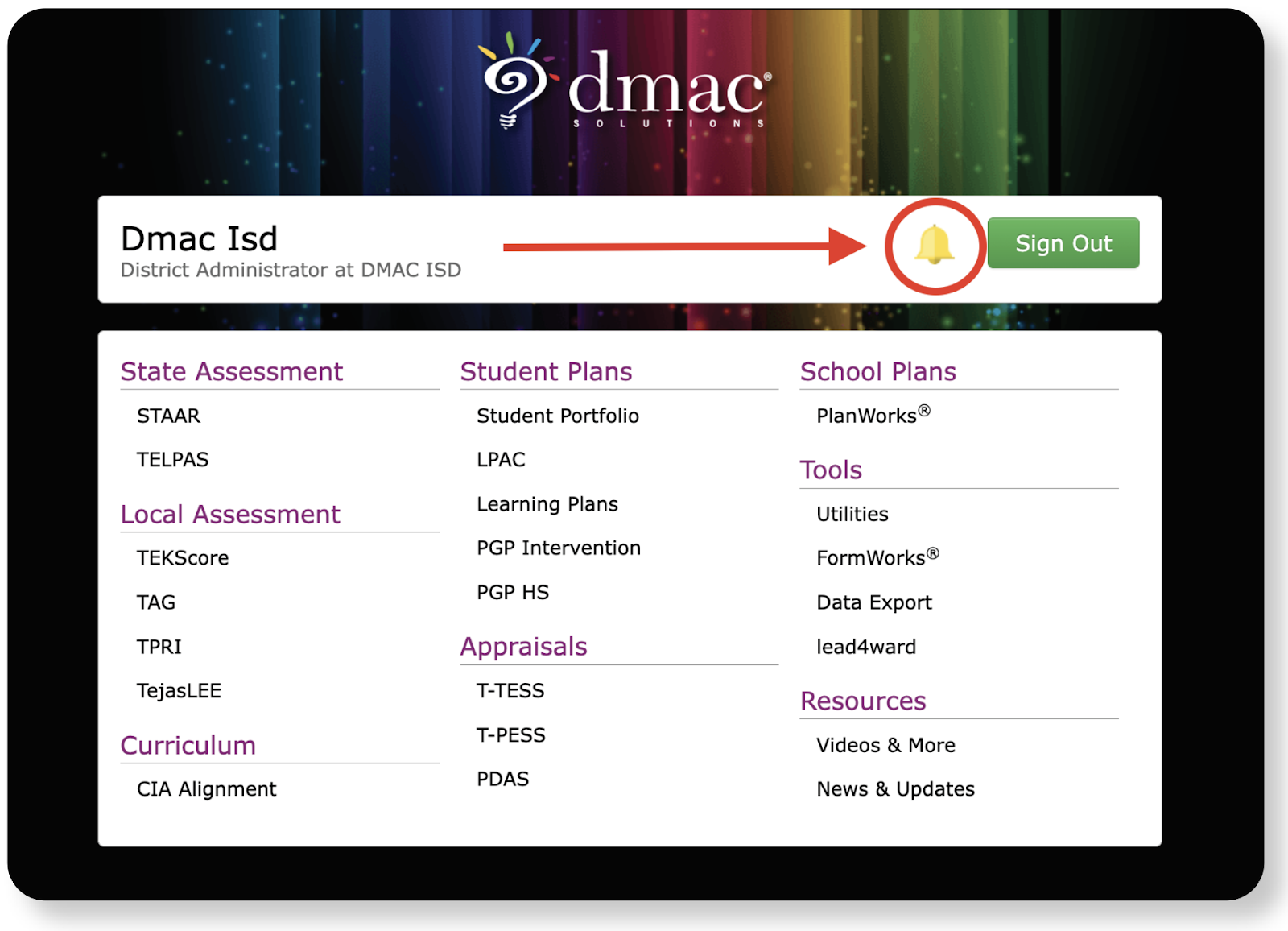Click District Administrator at DMAC ISD text

click(291, 270)
